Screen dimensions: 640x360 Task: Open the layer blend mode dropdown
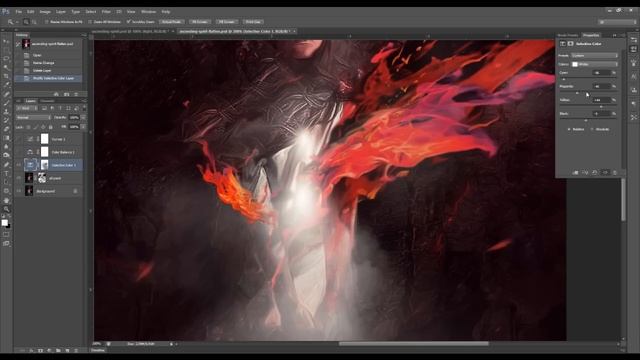(x=33, y=117)
